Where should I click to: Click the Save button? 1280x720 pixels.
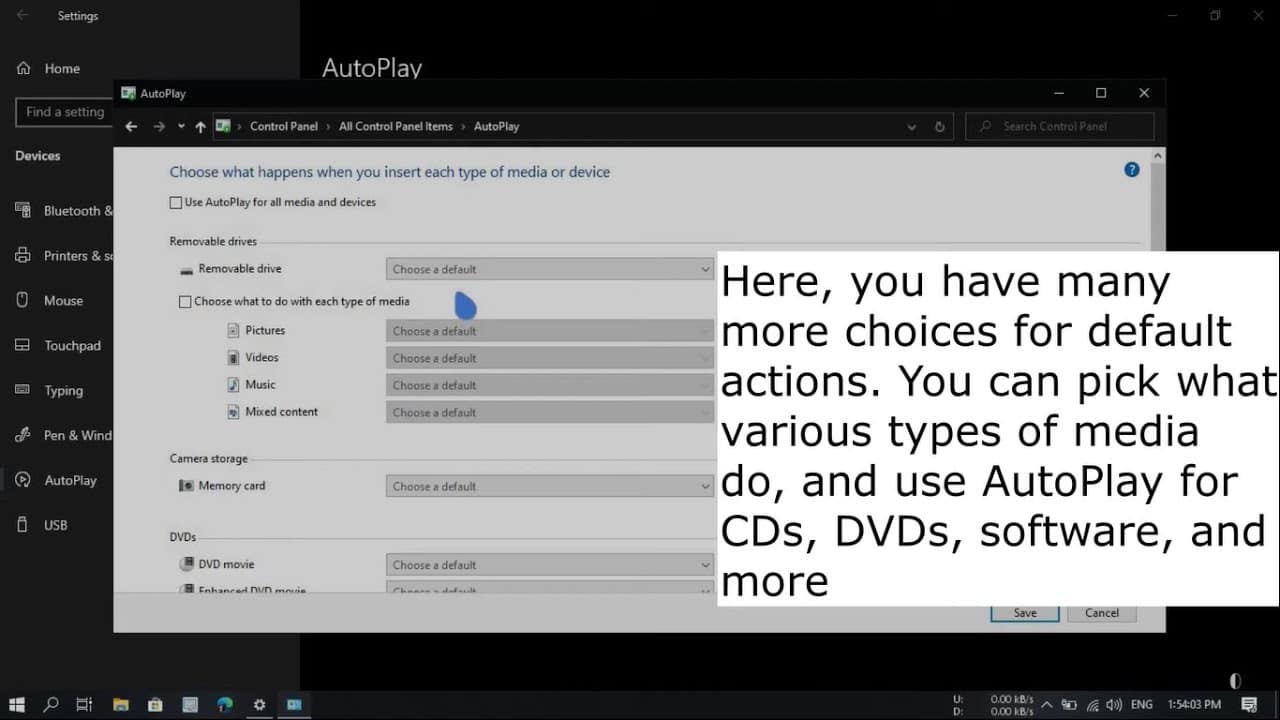1024,613
